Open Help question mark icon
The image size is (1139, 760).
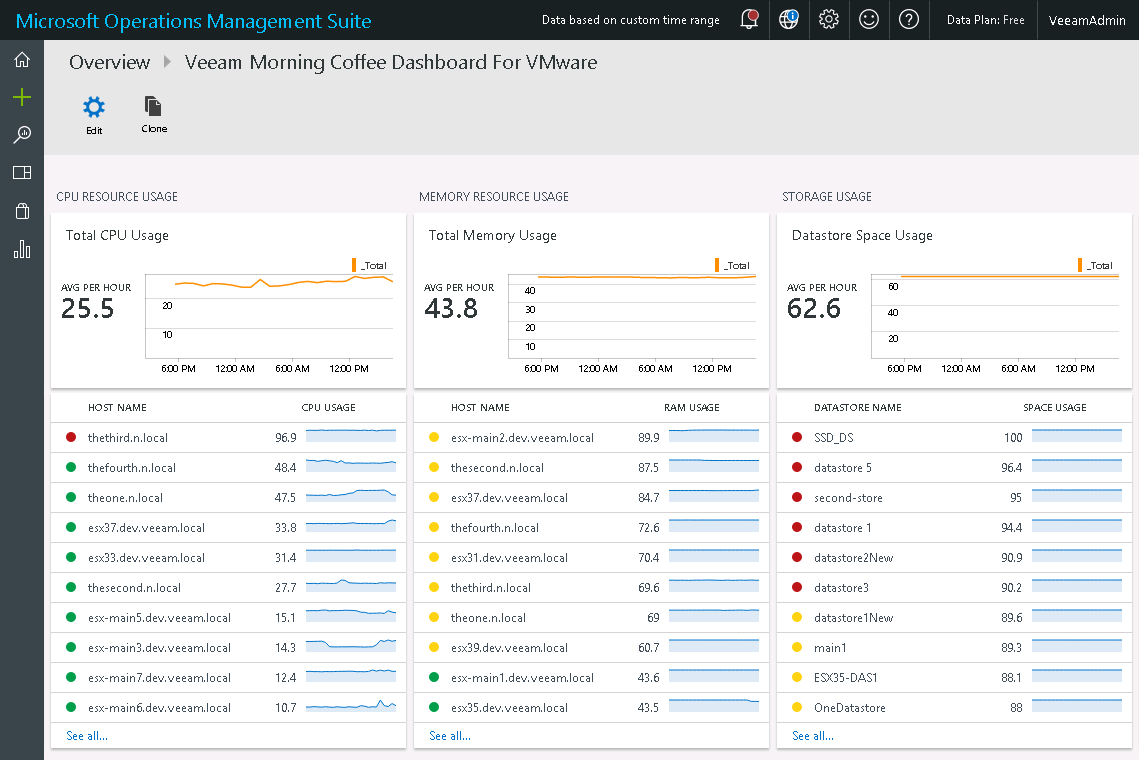coord(909,20)
